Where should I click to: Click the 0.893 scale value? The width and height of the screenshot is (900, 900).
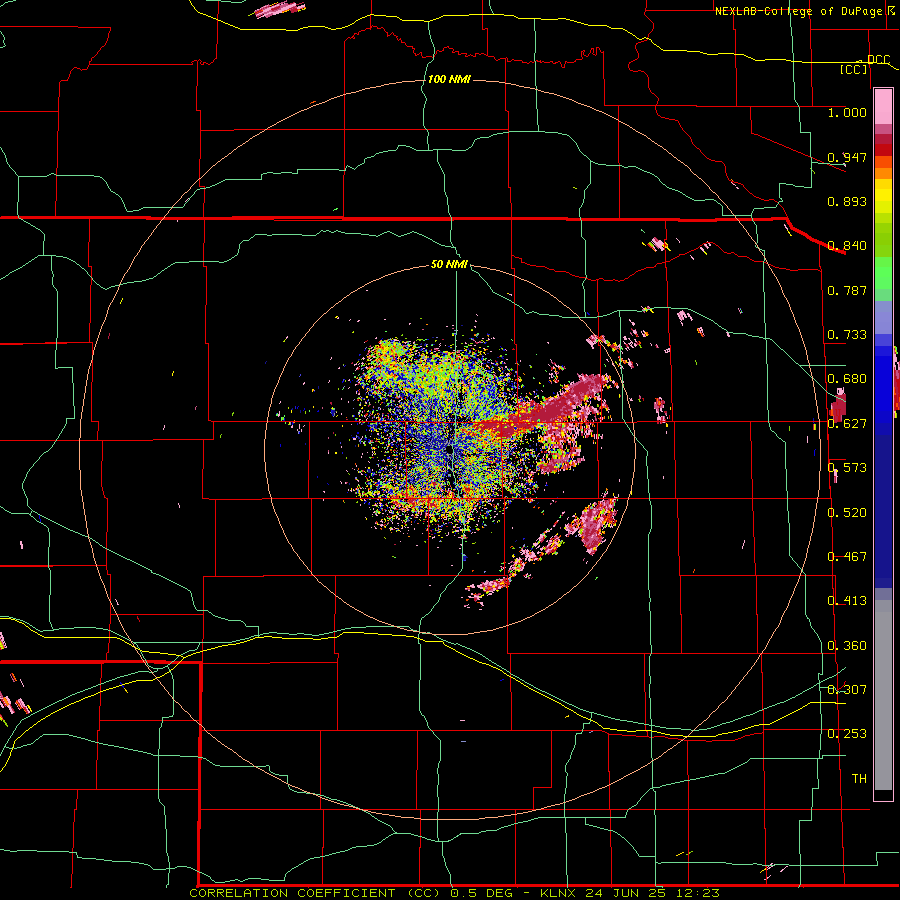pos(847,201)
